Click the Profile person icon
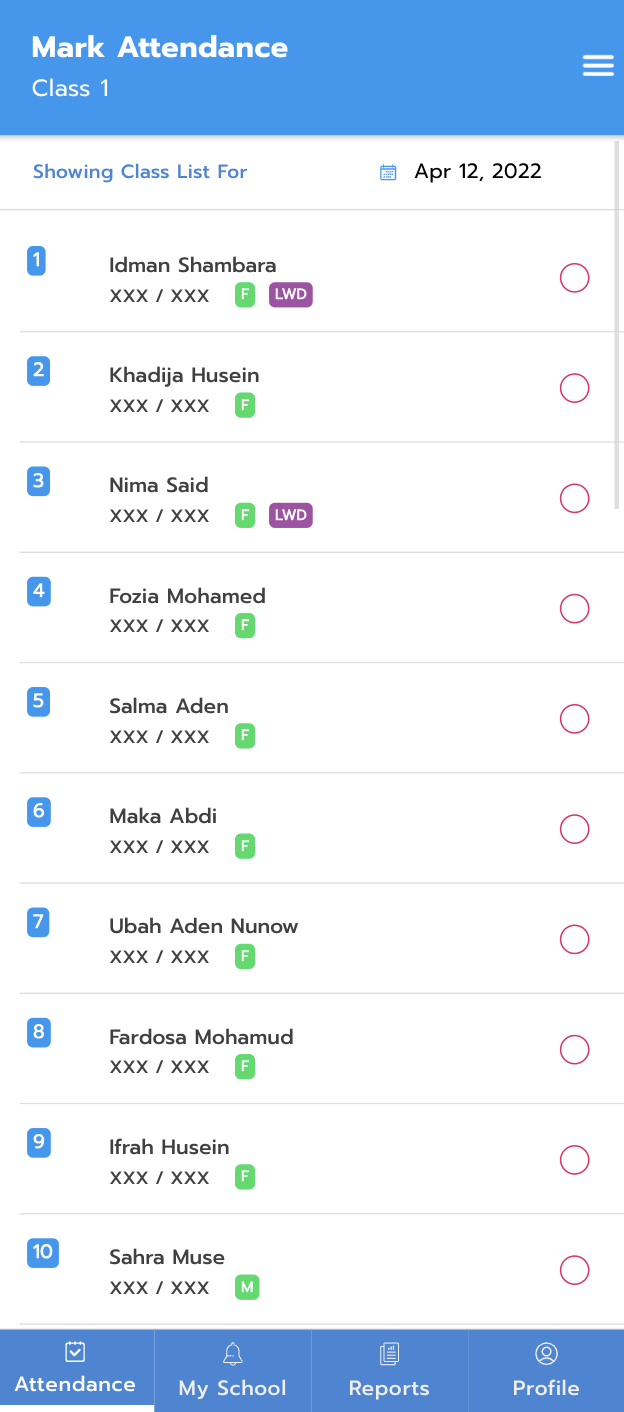The image size is (624, 1412). (546, 1354)
